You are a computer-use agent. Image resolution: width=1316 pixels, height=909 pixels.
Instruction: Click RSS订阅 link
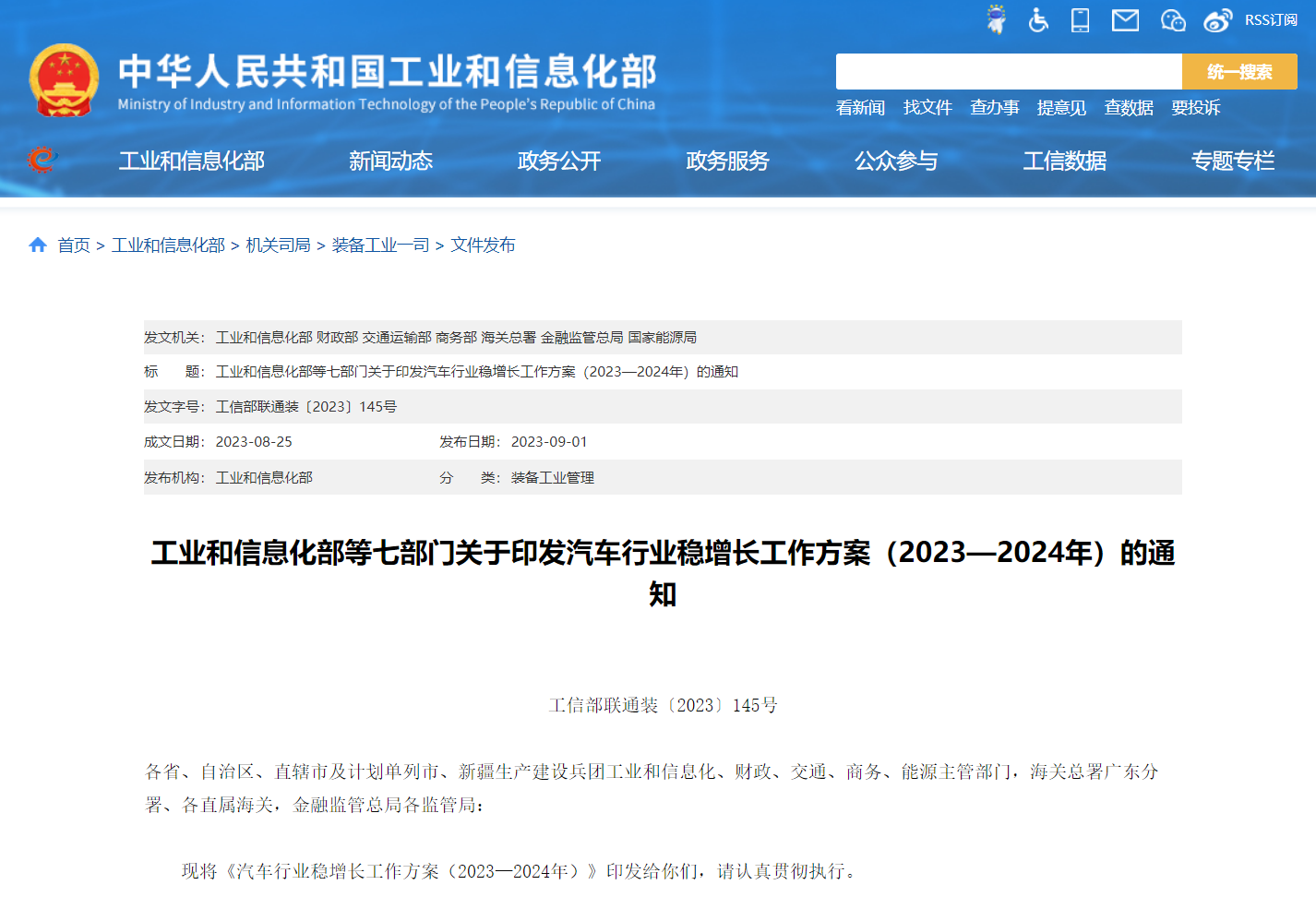coord(1271,19)
